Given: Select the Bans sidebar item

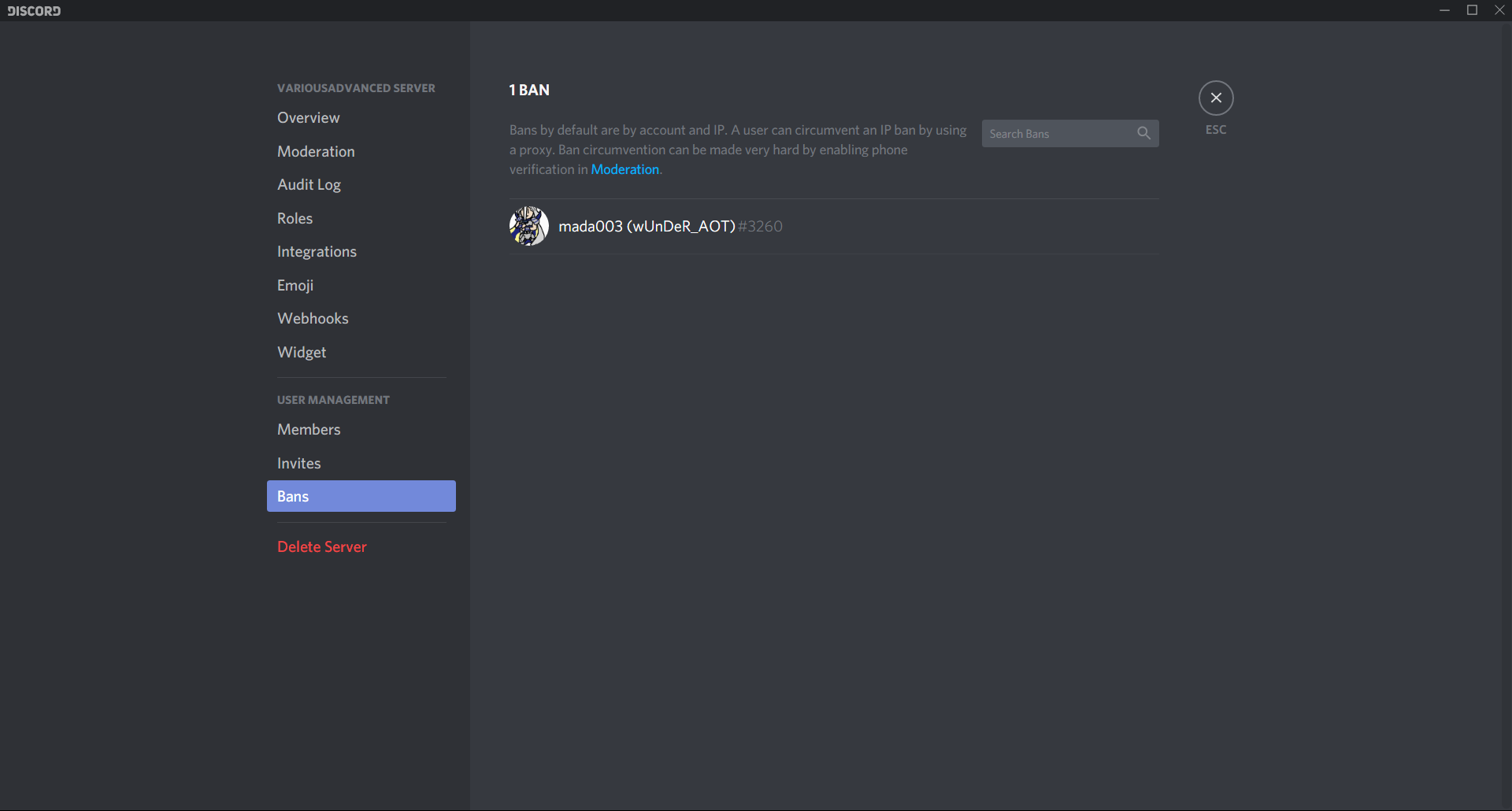Looking at the screenshot, I should coord(361,496).
